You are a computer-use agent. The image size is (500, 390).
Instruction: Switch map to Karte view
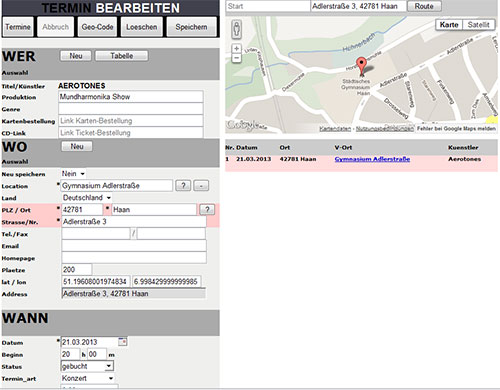pyautogui.click(x=449, y=25)
